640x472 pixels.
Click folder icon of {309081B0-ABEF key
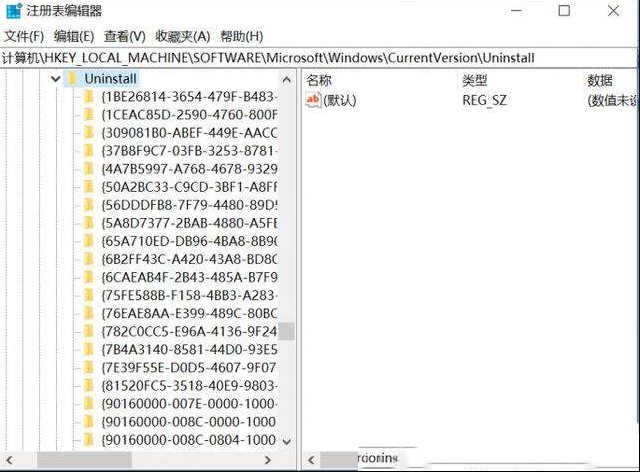[88, 133]
